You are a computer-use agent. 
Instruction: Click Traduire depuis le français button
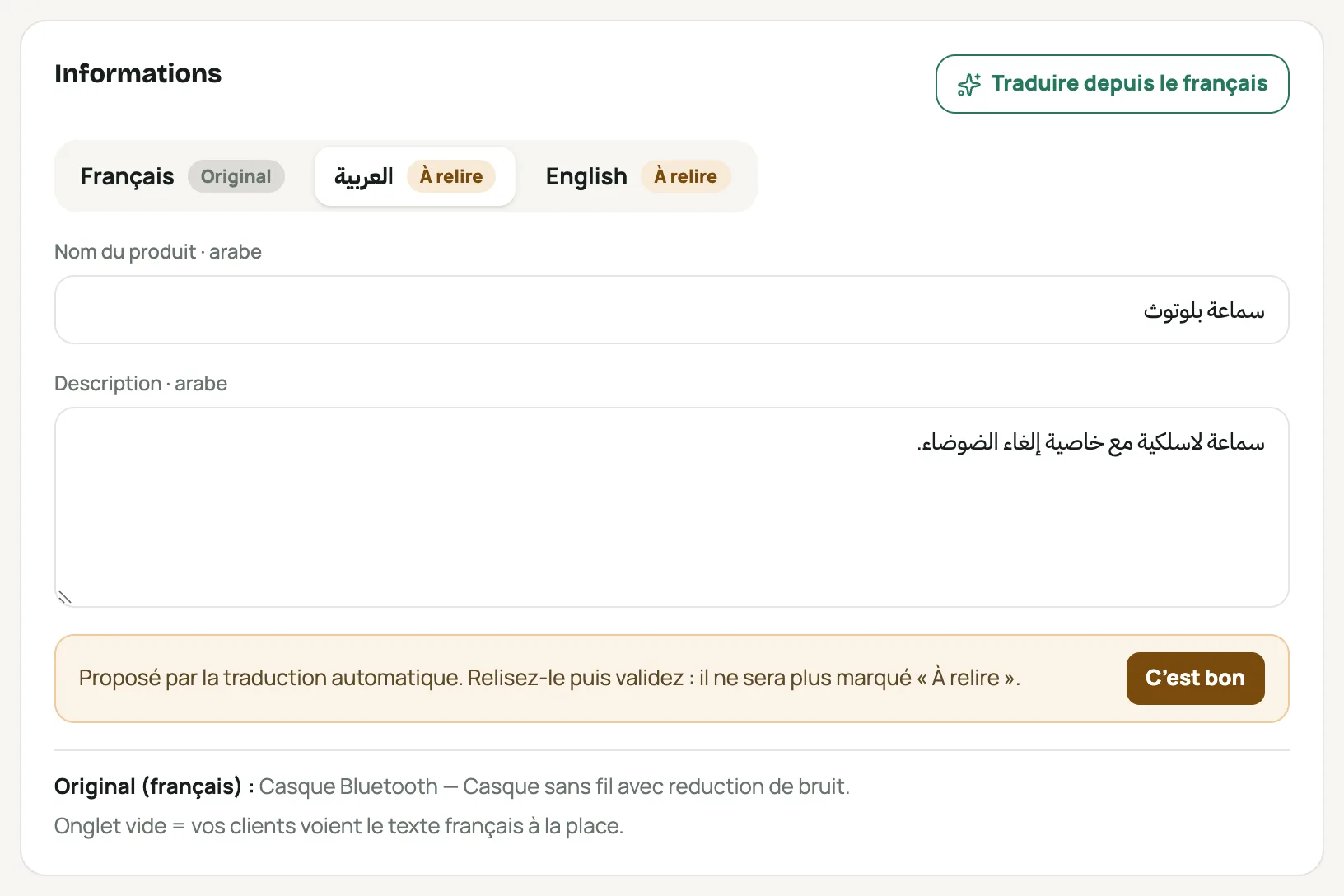(1112, 84)
